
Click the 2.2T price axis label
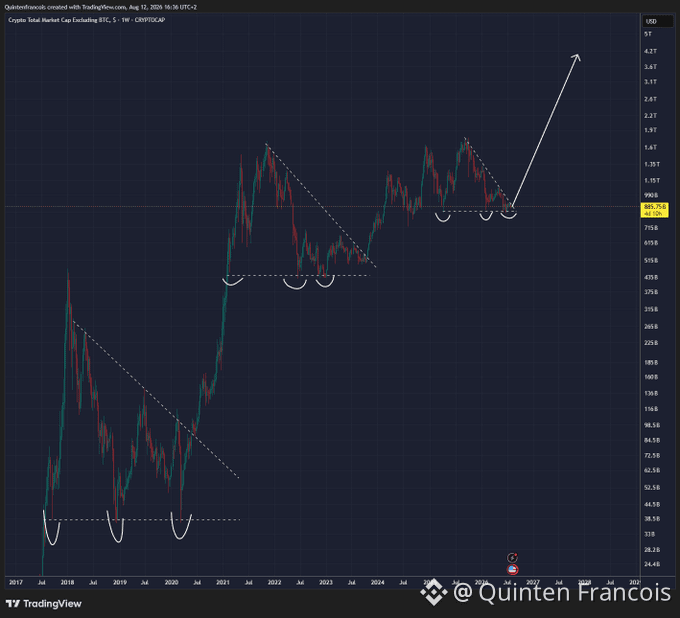650,115
